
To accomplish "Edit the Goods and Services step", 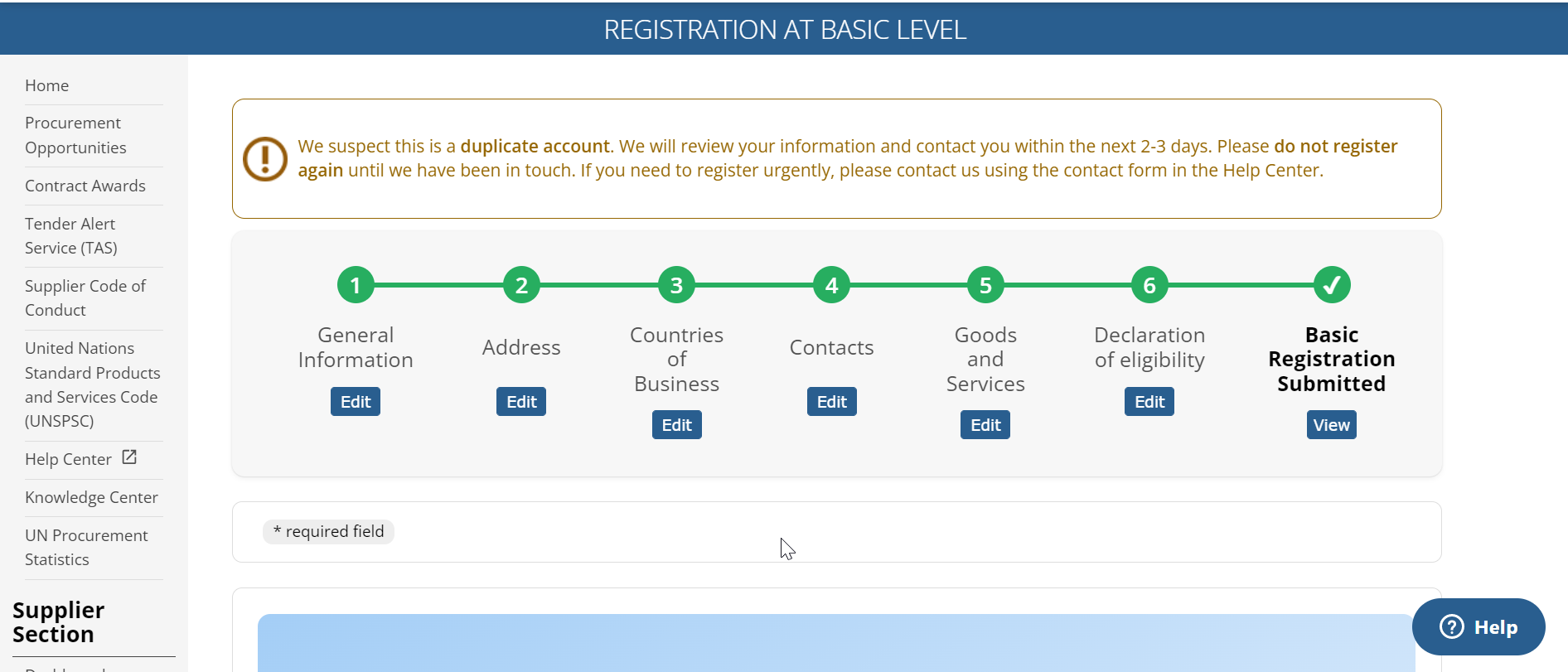I will 985,425.
